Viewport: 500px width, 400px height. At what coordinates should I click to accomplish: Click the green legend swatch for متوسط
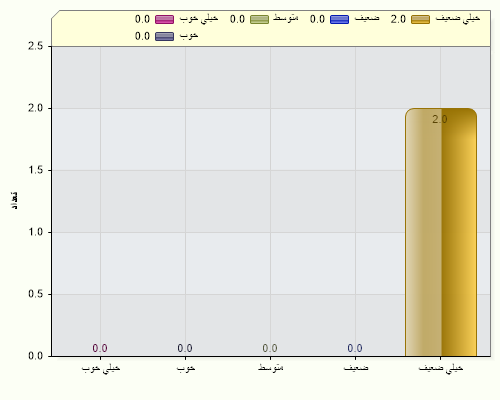pos(259,19)
